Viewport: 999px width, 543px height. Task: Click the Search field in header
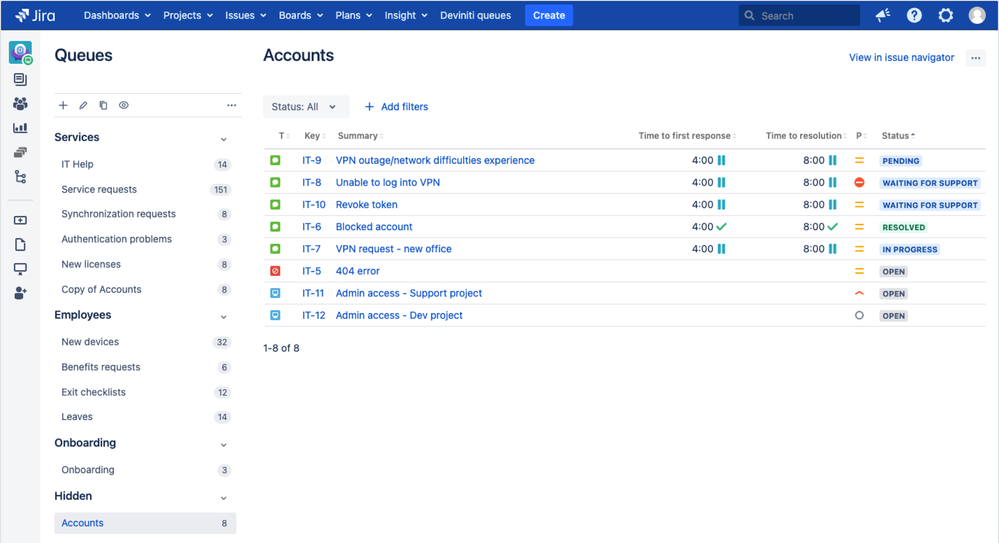coord(800,15)
